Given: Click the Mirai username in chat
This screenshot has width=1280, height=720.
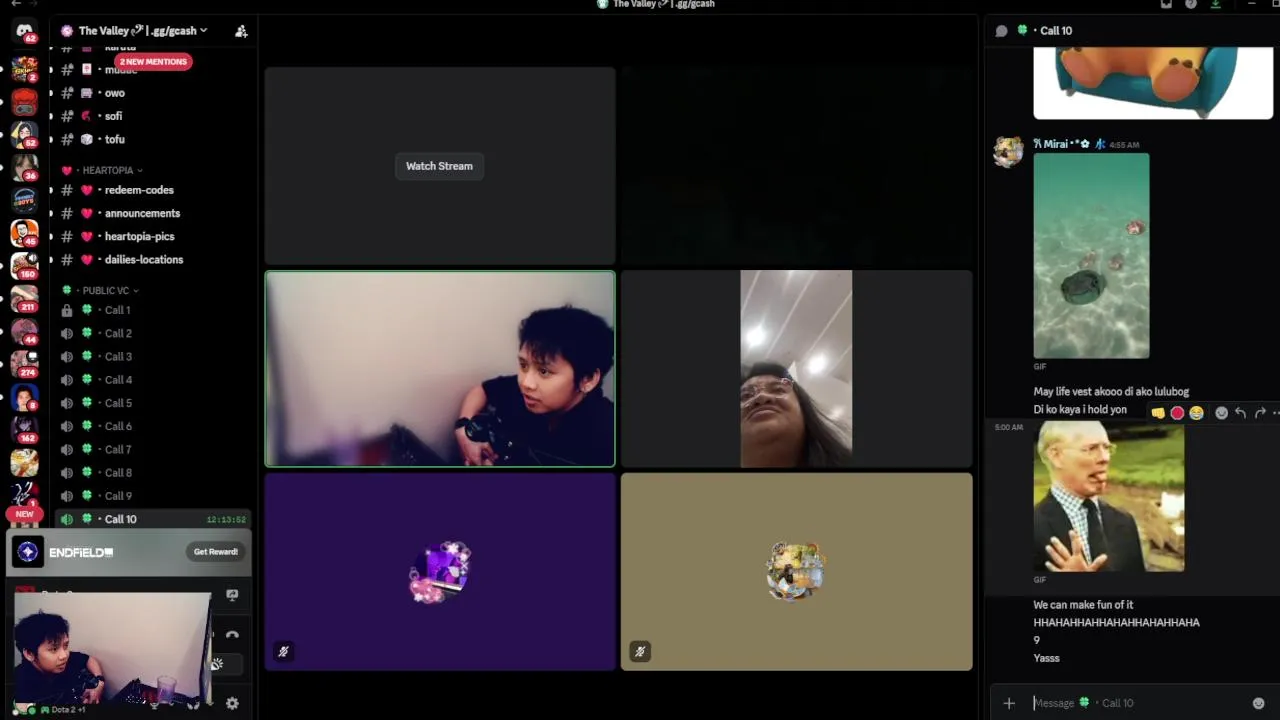Looking at the screenshot, I should click(x=1061, y=144).
